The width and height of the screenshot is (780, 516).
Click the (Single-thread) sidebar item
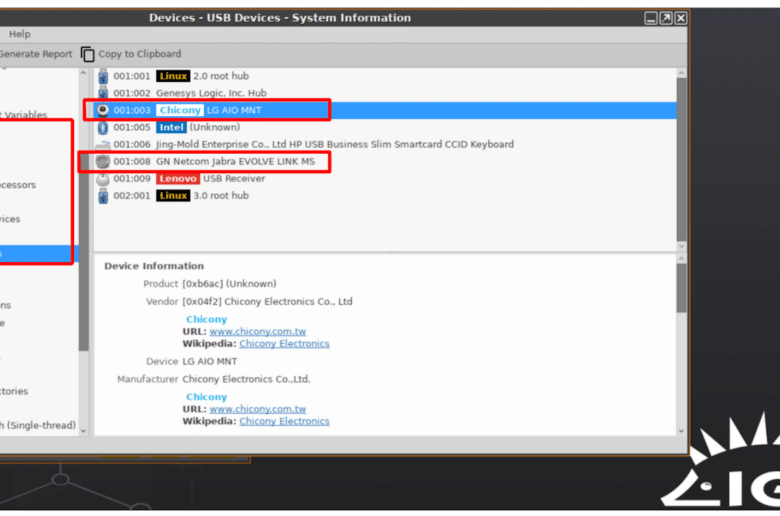(38, 425)
